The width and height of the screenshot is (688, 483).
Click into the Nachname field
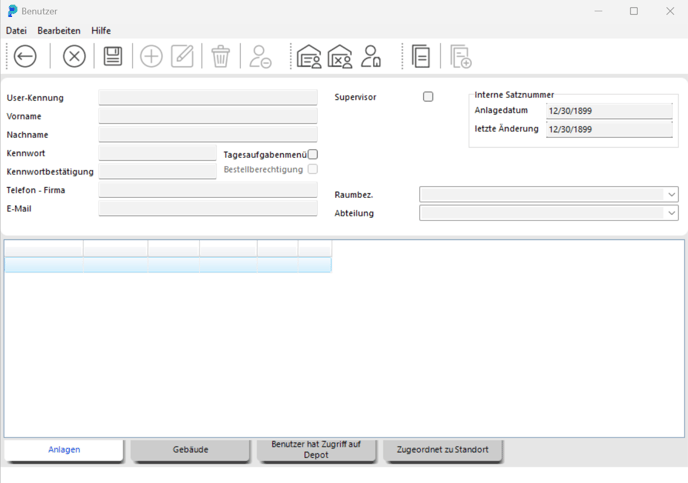tap(208, 134)
